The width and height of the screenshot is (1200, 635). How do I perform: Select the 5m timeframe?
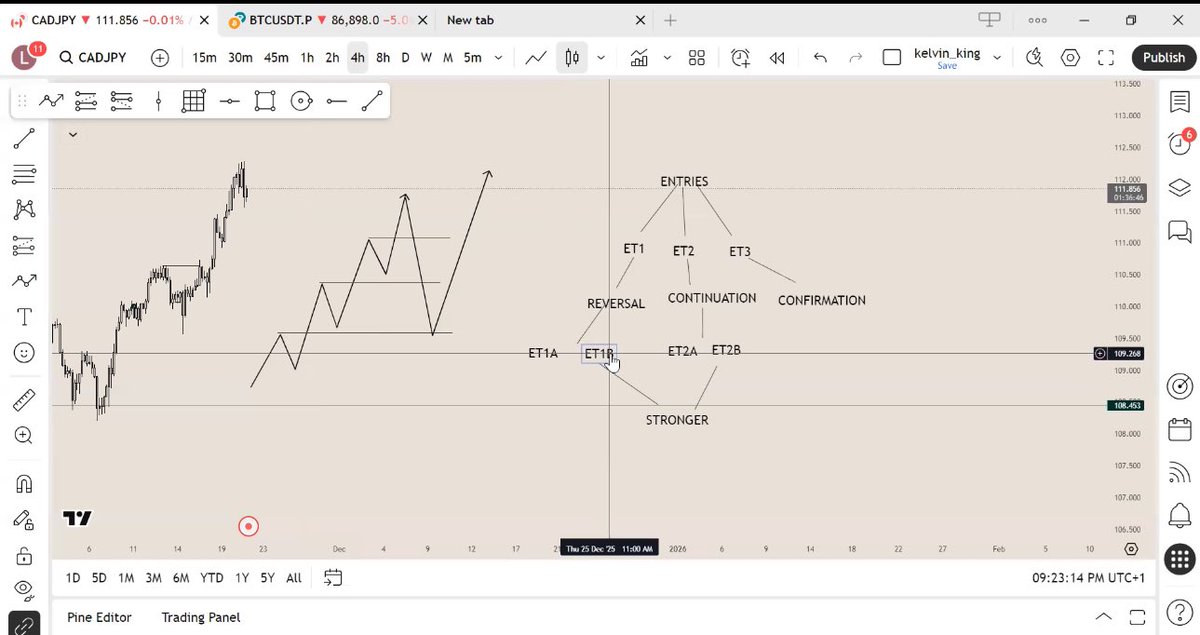473,58
